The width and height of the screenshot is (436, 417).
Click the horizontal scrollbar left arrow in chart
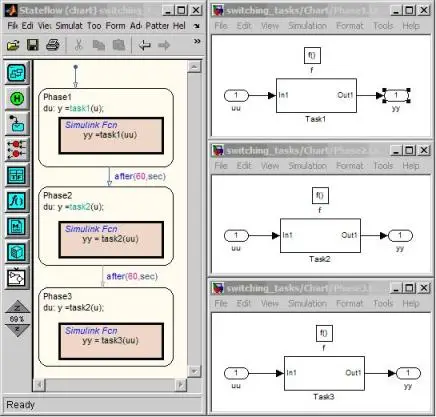(39, 385)
